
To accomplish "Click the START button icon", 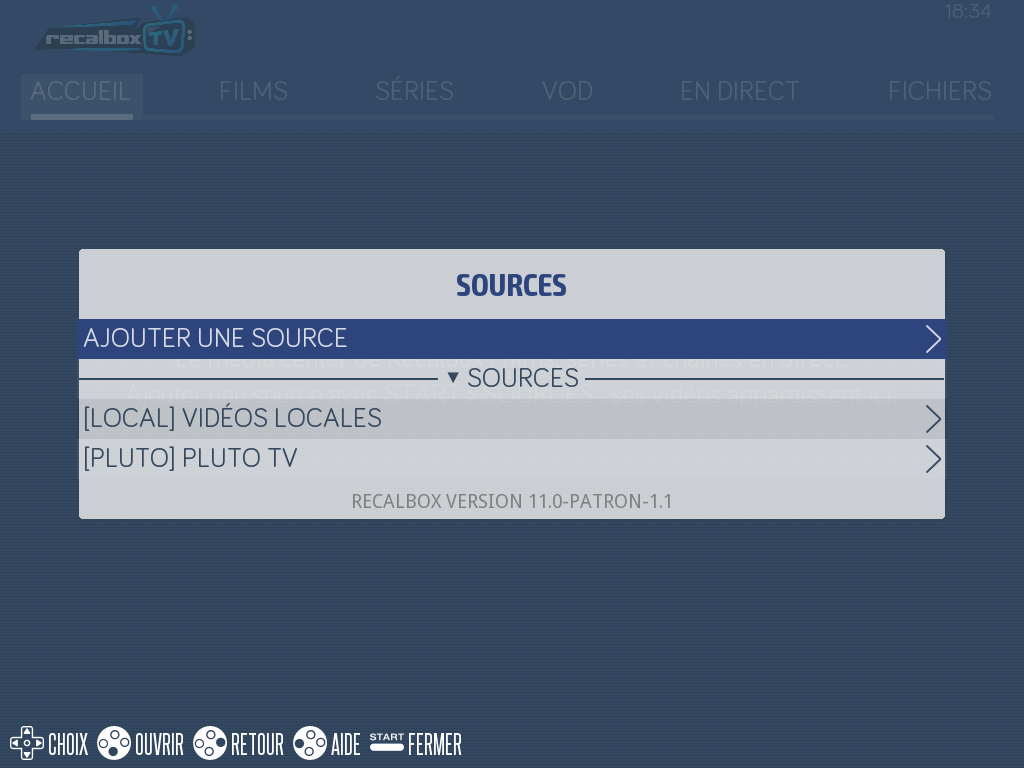I will 387,742.
